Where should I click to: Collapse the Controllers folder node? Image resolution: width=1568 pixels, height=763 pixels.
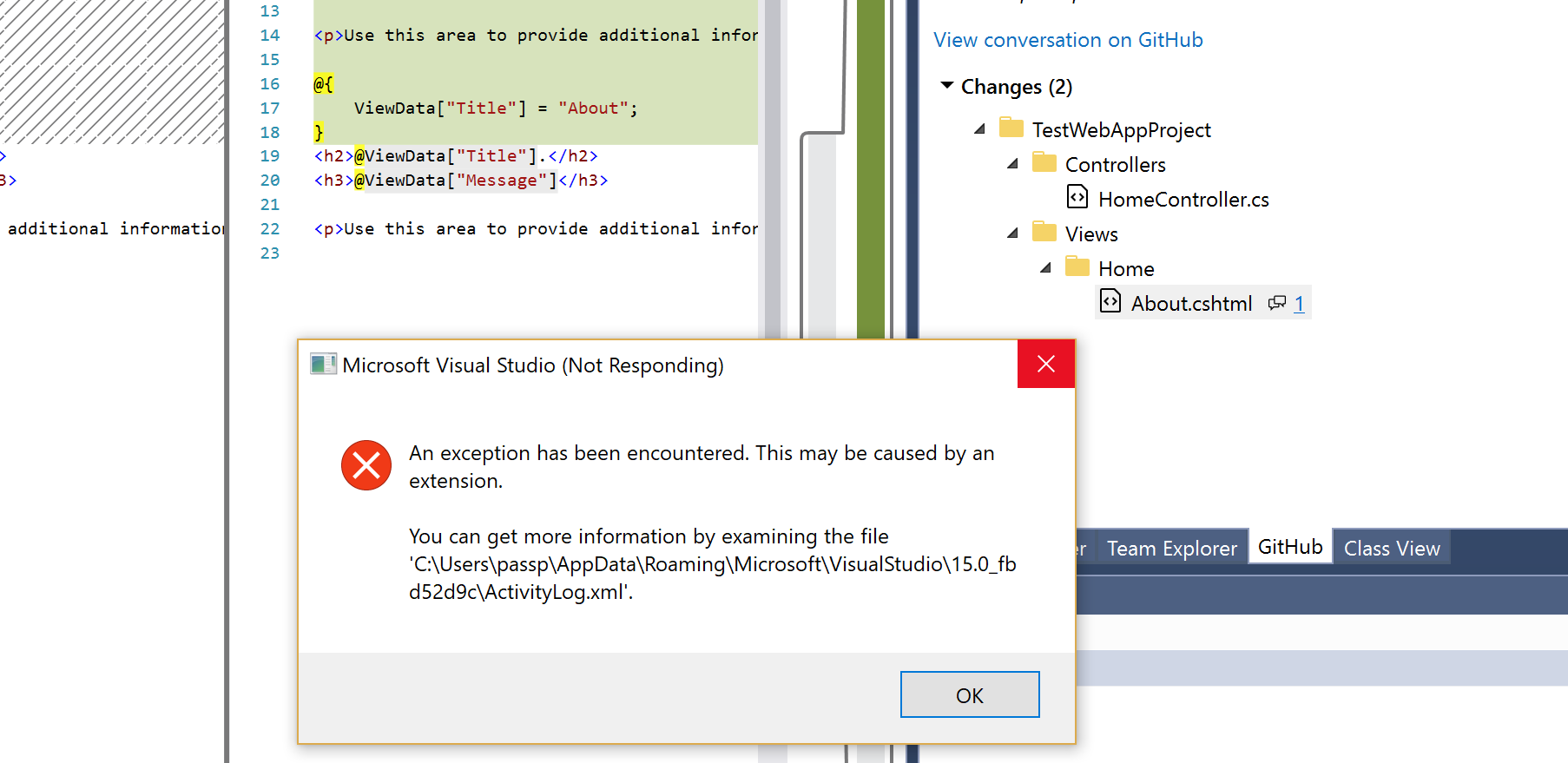pyautogui.click(x=1013, y=164)
